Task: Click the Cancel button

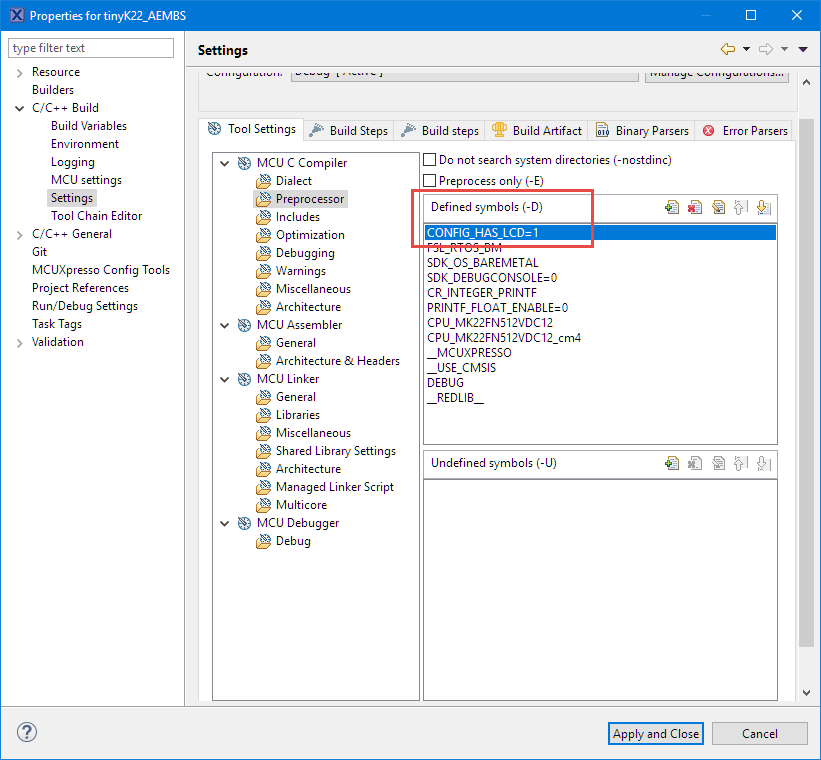Action: point(760,733)
